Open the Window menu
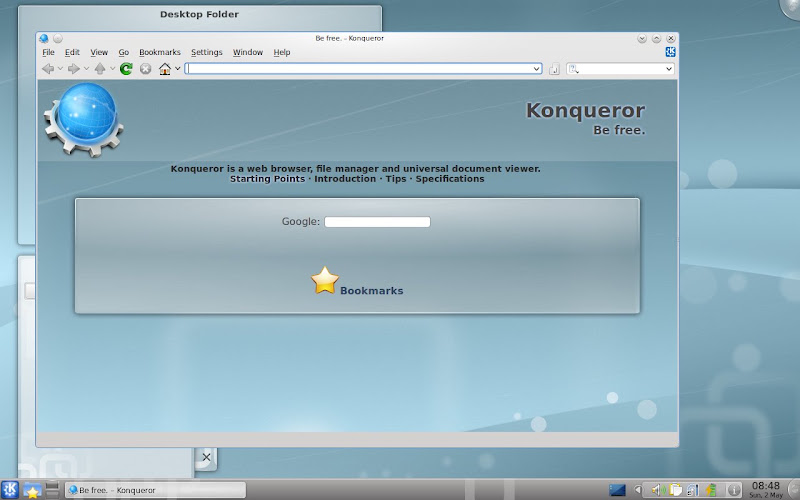This screenshot has width=800, height=500. coord(248,52)
